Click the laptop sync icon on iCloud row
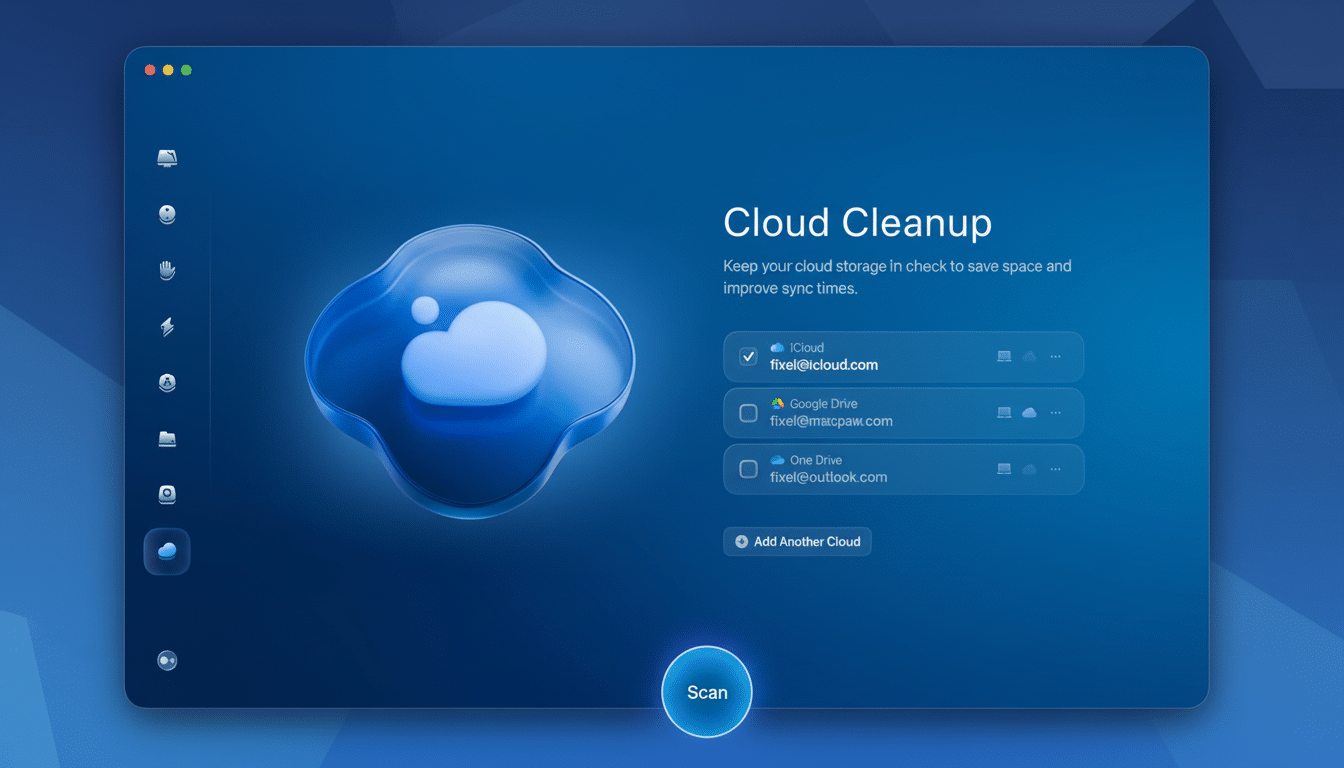1344x768 pixels. (1003, 355)
